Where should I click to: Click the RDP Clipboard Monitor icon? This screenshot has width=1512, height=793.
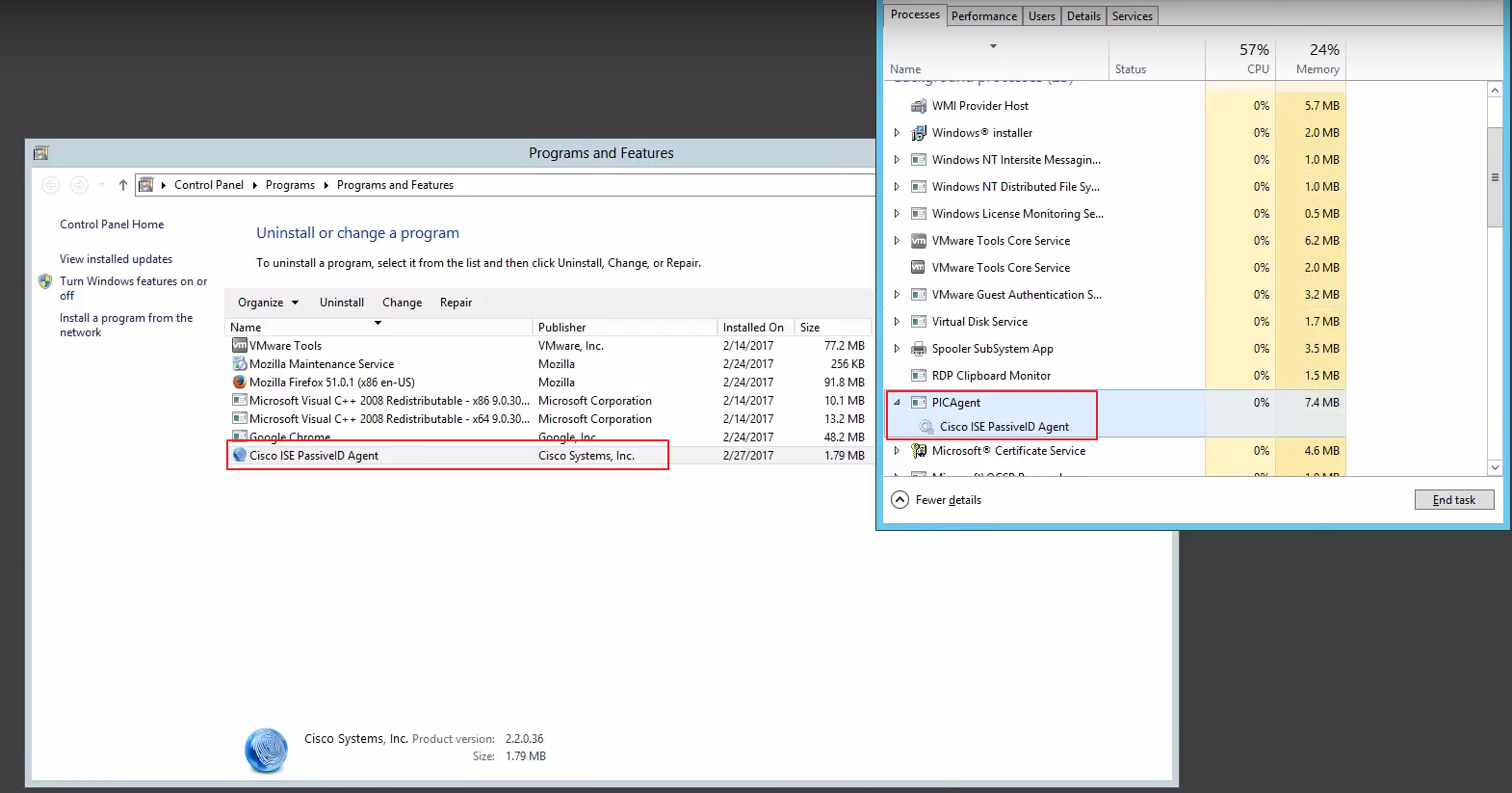pos(919,376)
